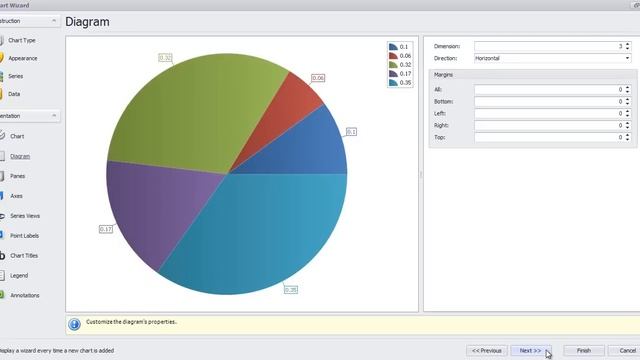Increase the All margin value

pos(628,87)
